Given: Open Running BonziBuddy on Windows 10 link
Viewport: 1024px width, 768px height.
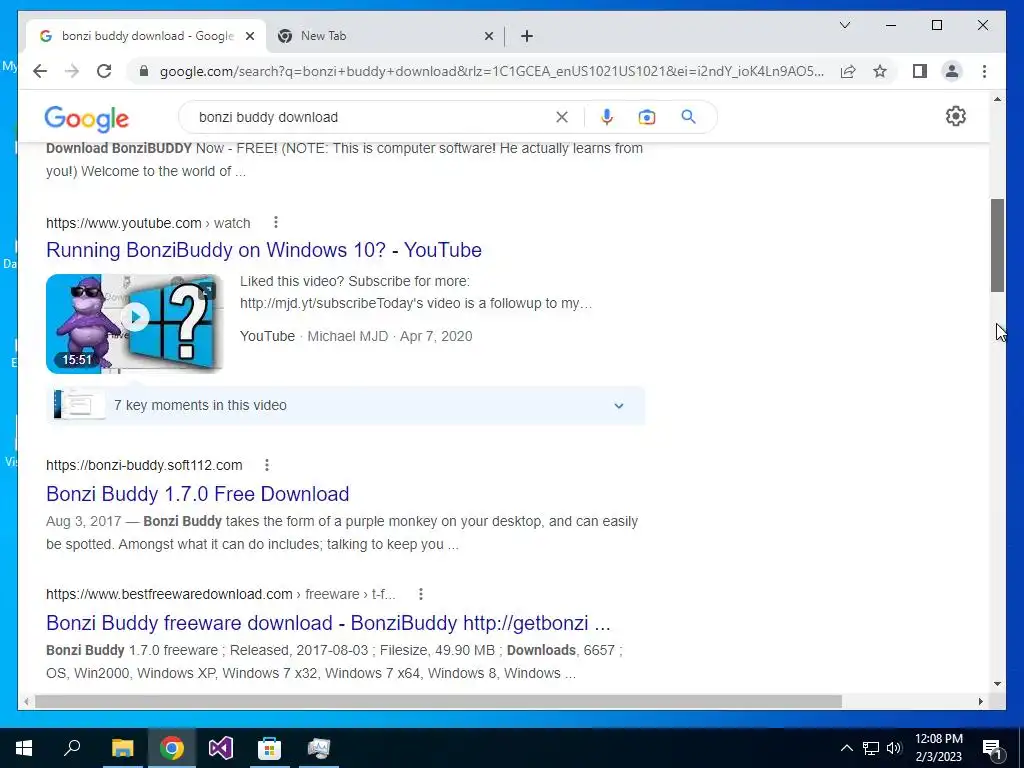Looking at the screenshot, I should [x=264, y=250].
